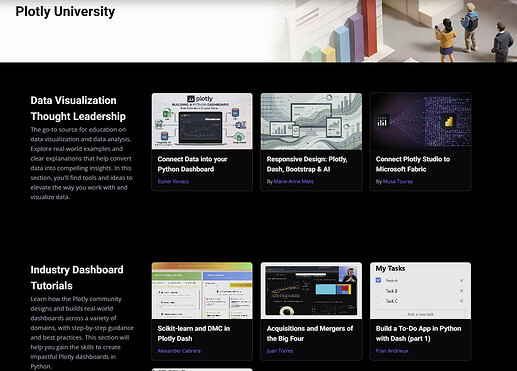The width and height of the screenshot is (517, 371).
Task: Click title Acquisitions and Mergers of the Big Four
Action: click(310, 333)
